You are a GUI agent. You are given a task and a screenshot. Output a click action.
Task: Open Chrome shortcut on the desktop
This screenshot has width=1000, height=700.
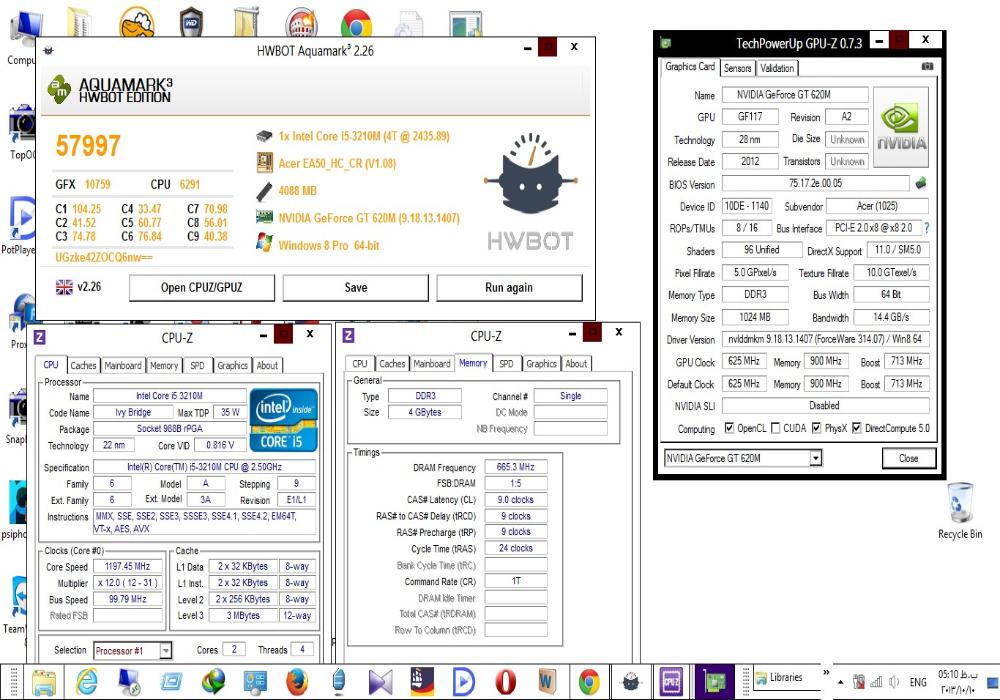tap(357, 23)
